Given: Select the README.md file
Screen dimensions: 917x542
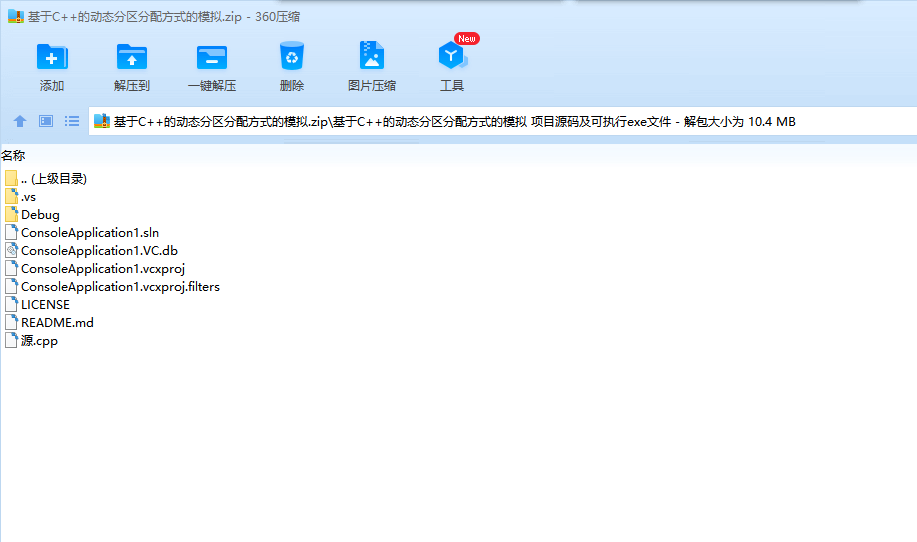Looking at the screenshot, I should tap(49, 323).
